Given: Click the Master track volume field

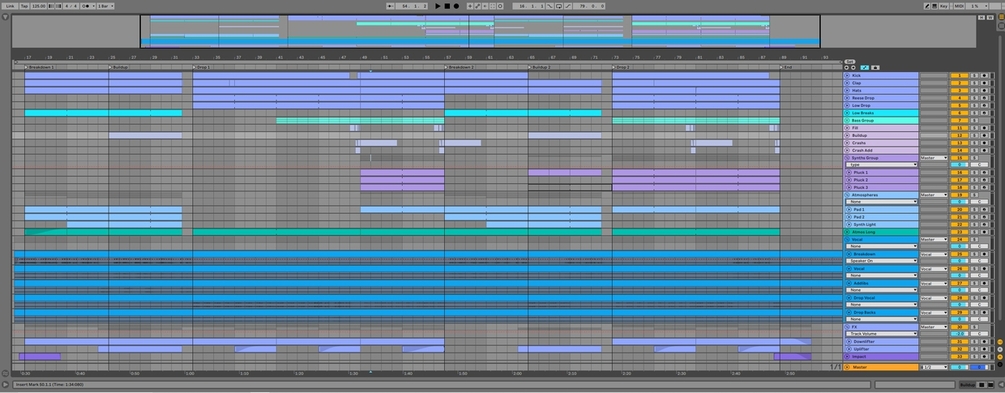Looking at the screenshot, I should (959, 367).
